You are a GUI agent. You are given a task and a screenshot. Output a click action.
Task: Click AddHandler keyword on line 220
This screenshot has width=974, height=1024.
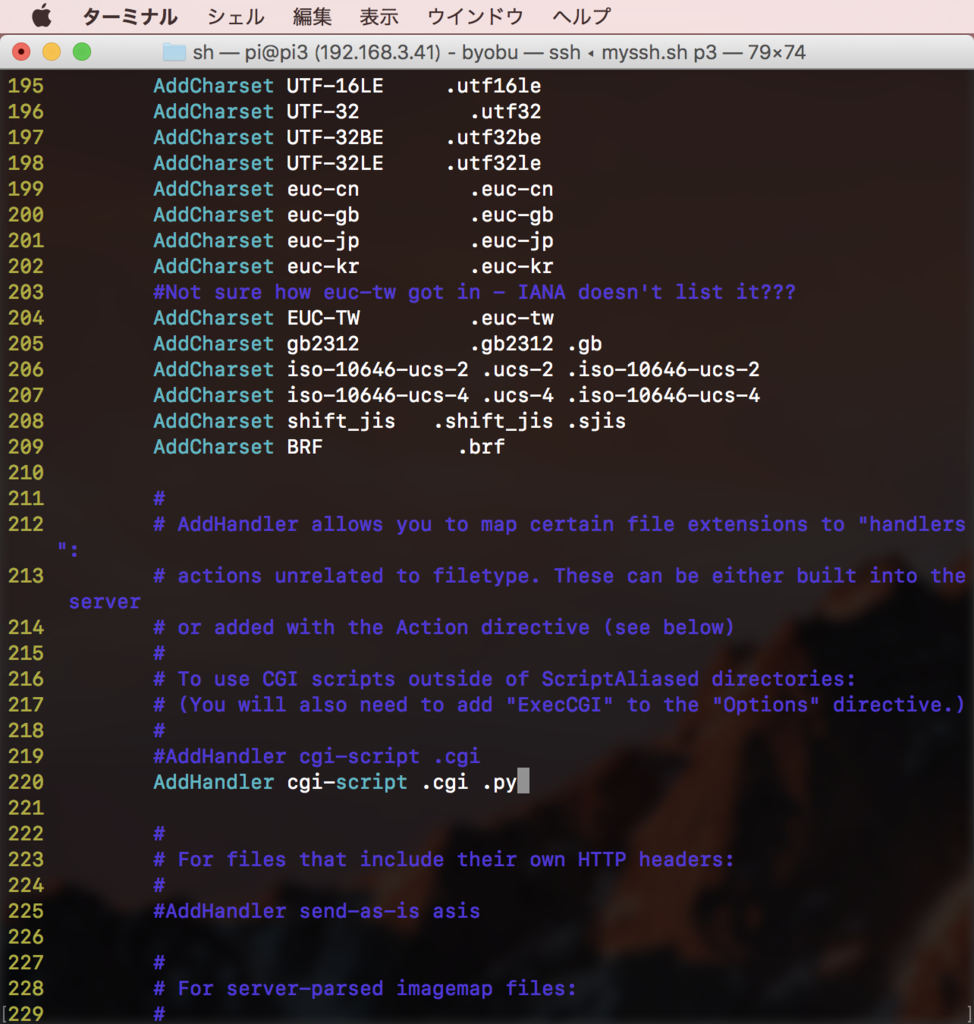point(214,782)
